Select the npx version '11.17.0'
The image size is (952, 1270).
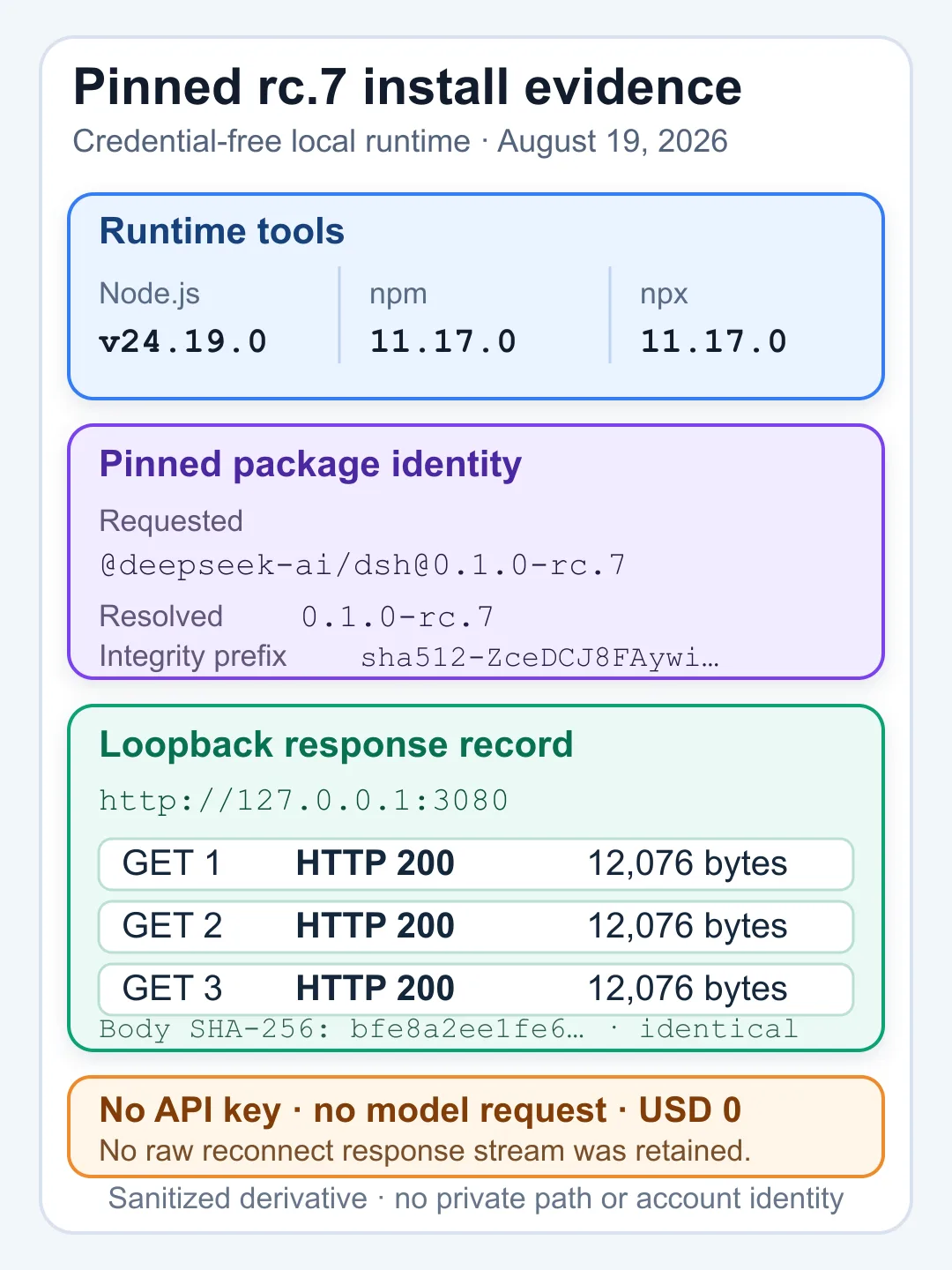coord(714,341)
